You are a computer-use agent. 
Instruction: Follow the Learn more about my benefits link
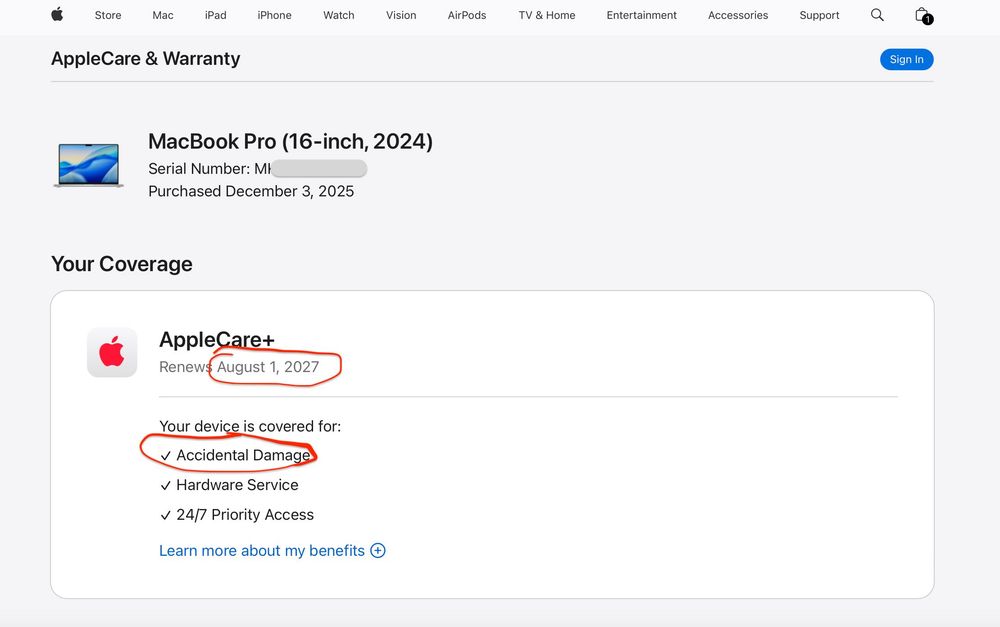[261, 550]
